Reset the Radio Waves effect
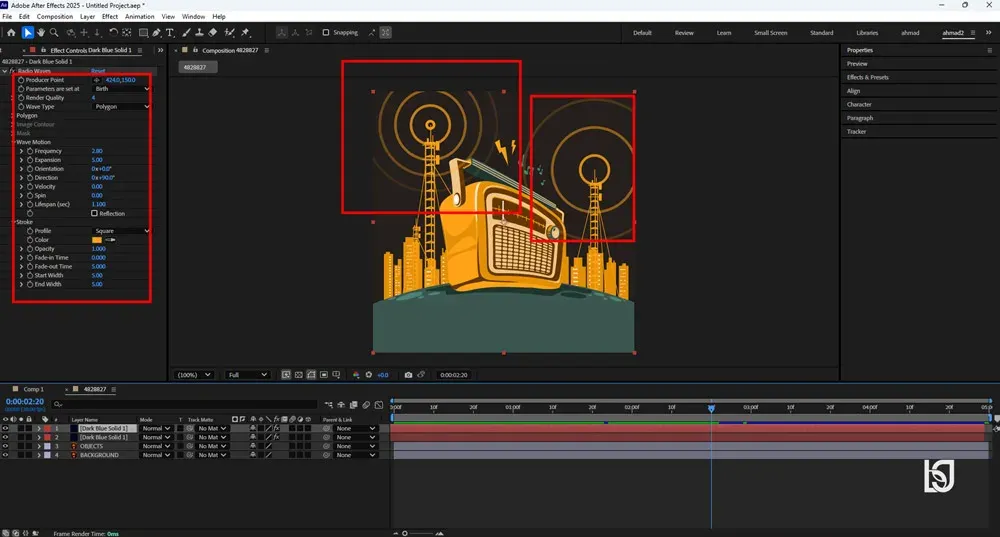Image resolution: width=1000 pixels, height=537 pixels. tap(98, 71)
